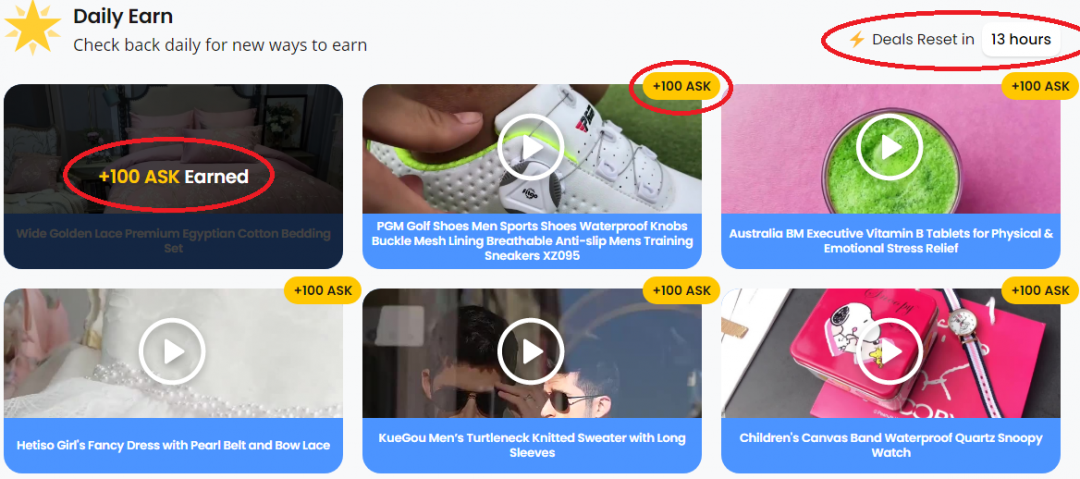Screen dimensions: 1080x479
Task: Click +100 ASK badge on golf shoes card
Action: [x=681, y=86]
